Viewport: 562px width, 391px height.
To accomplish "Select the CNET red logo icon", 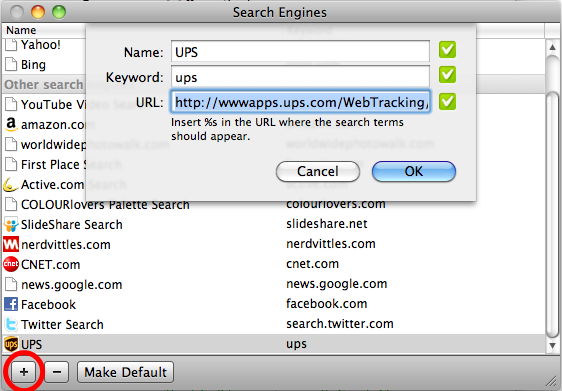I will coord(11,264).
